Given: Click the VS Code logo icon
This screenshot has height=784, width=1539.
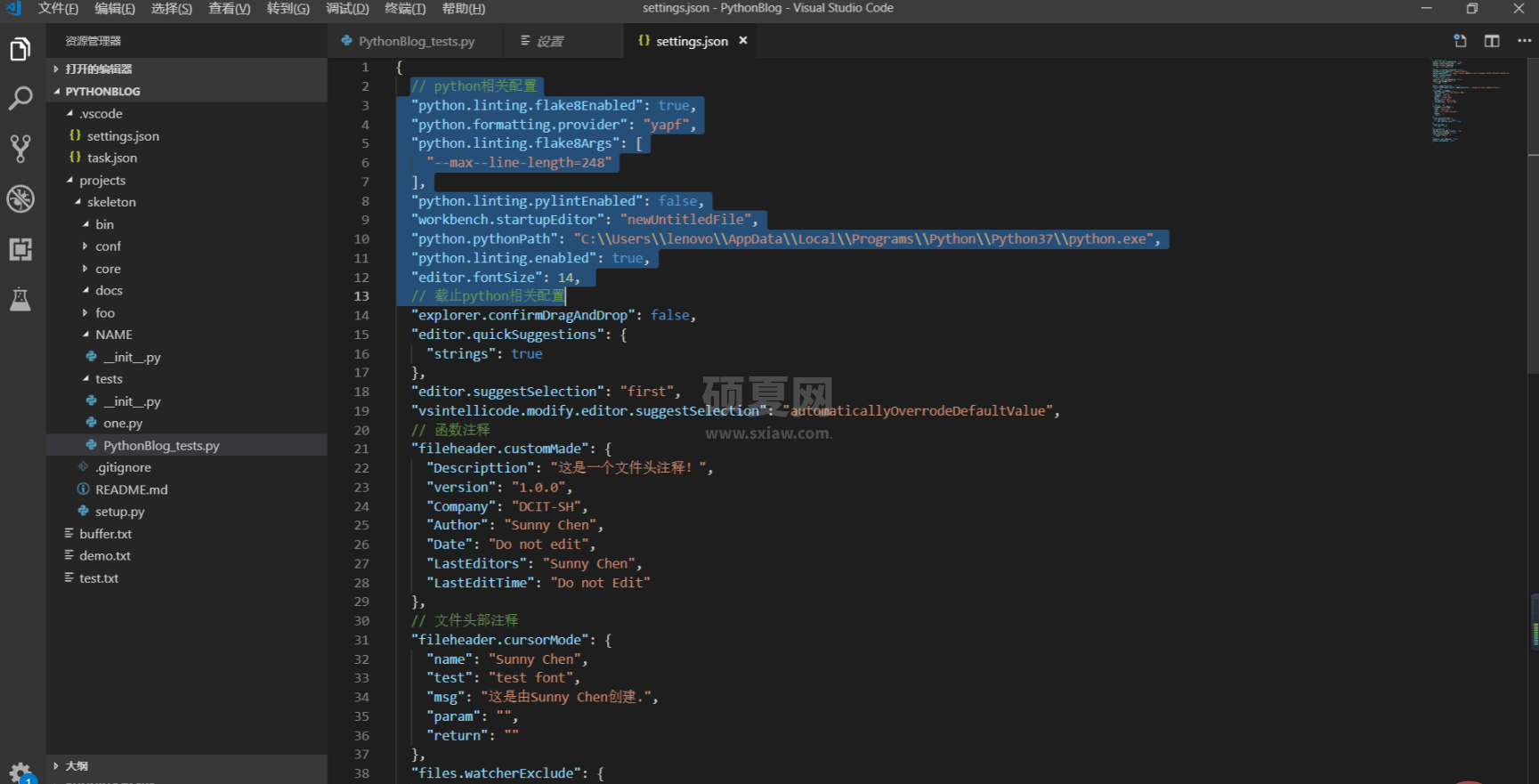Looking at the screenshot, I should [x=13, y=9].
